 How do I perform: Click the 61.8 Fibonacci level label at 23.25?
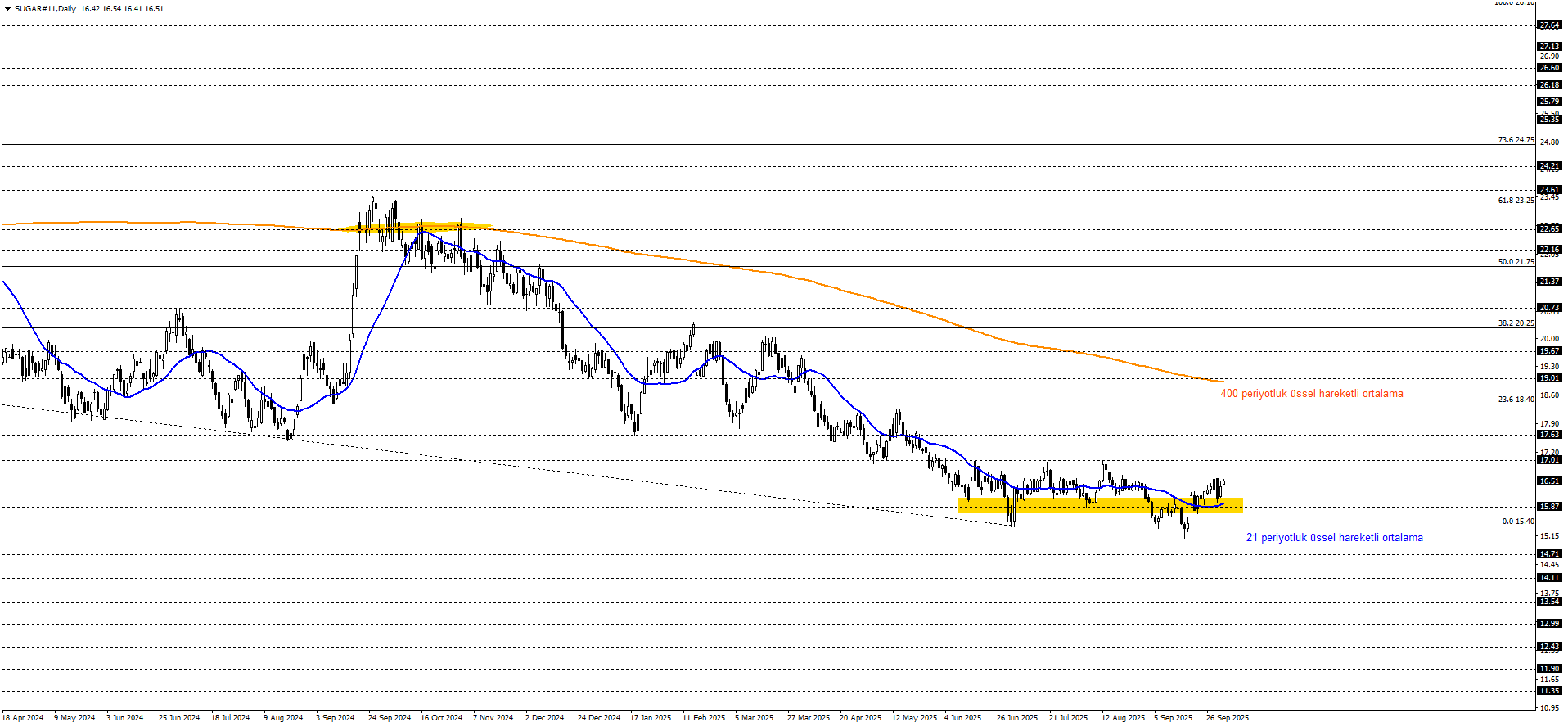tap(1516, 201)
